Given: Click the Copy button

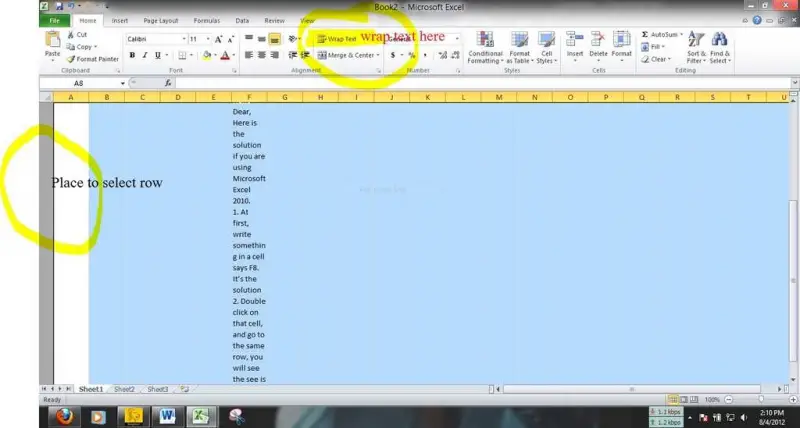Looking at the screenshot, I should [x=82, y=46].
